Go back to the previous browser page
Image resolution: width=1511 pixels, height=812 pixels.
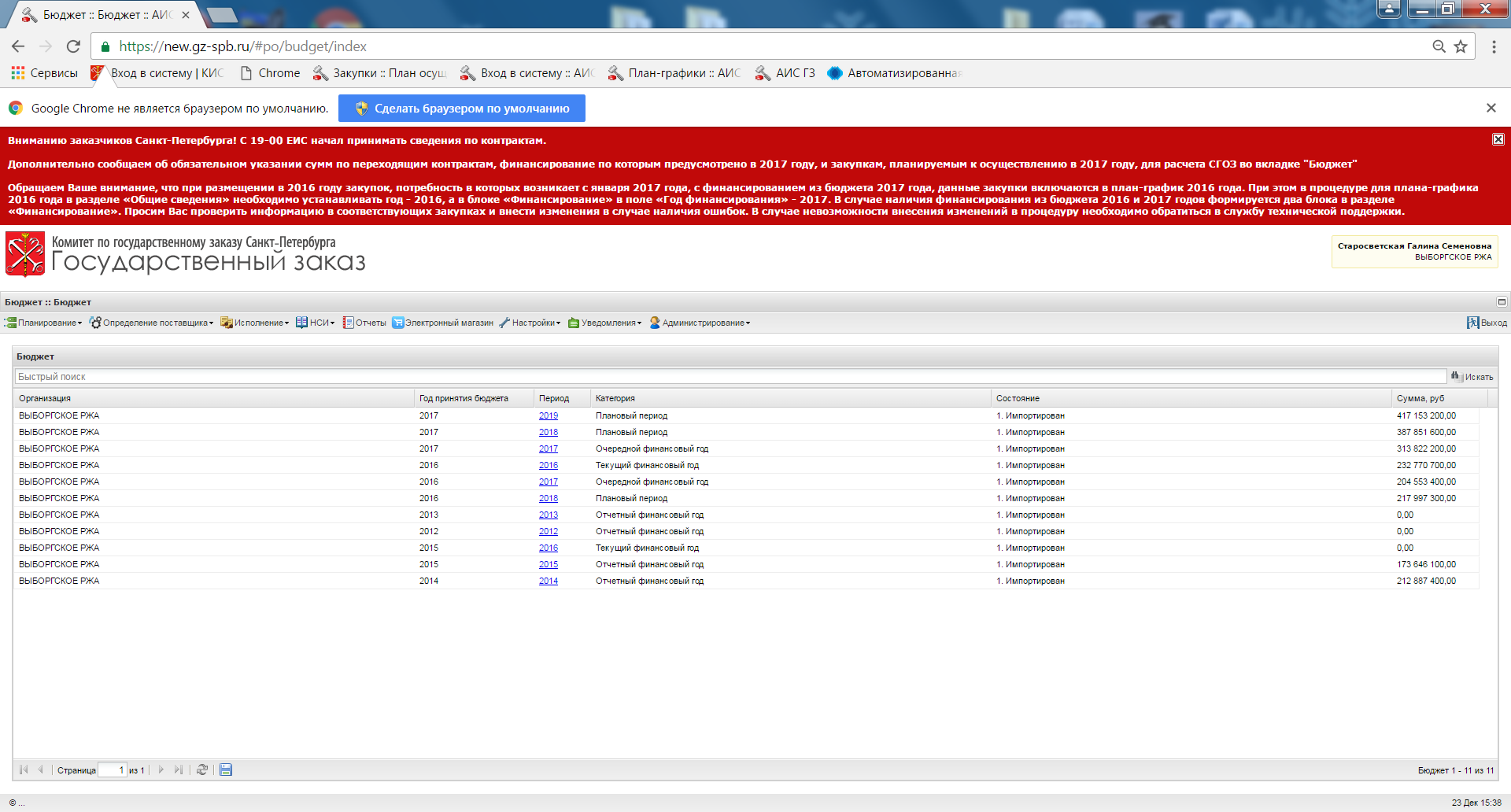[18, 46]
